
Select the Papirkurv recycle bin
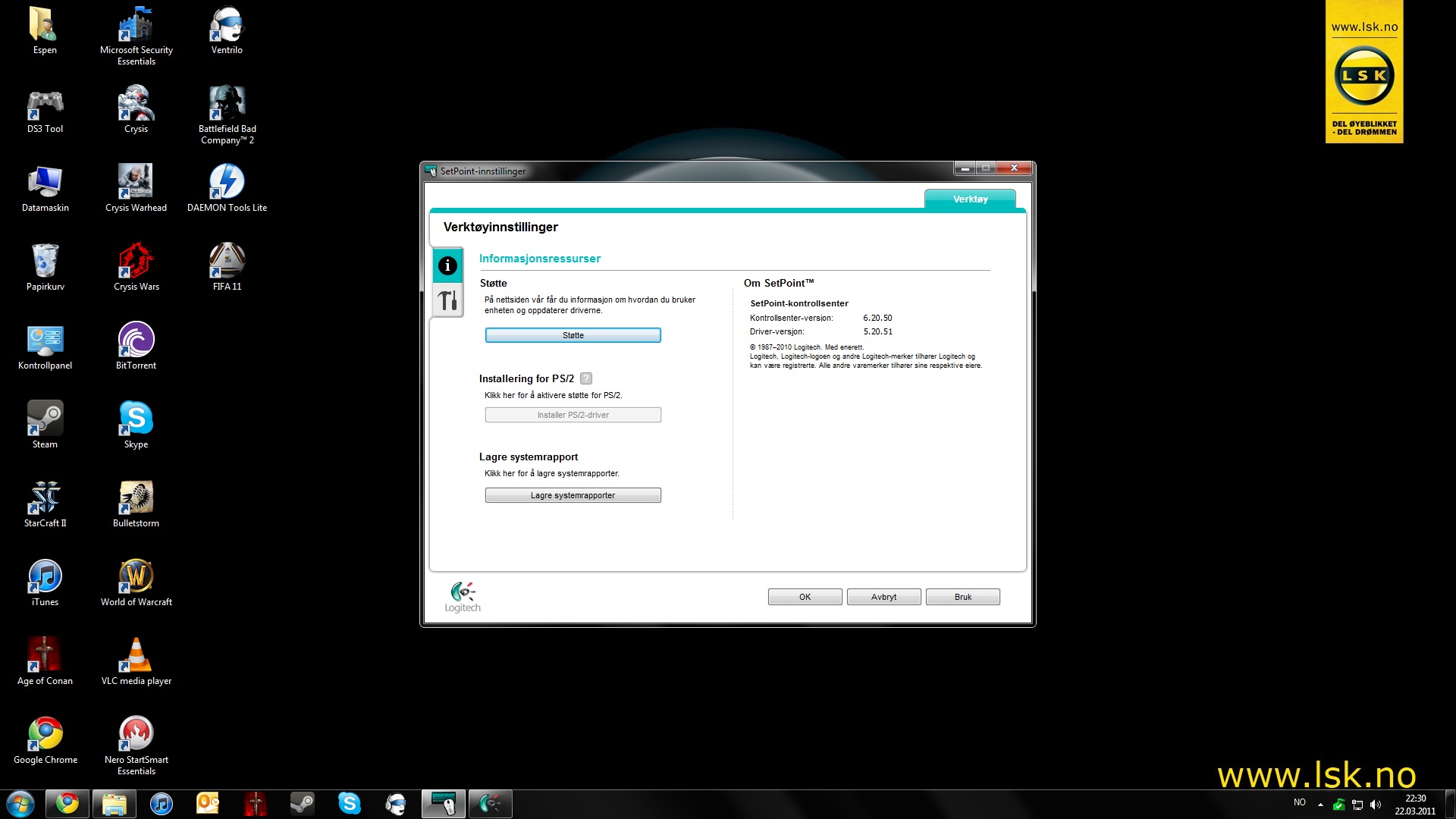(45, 268)
